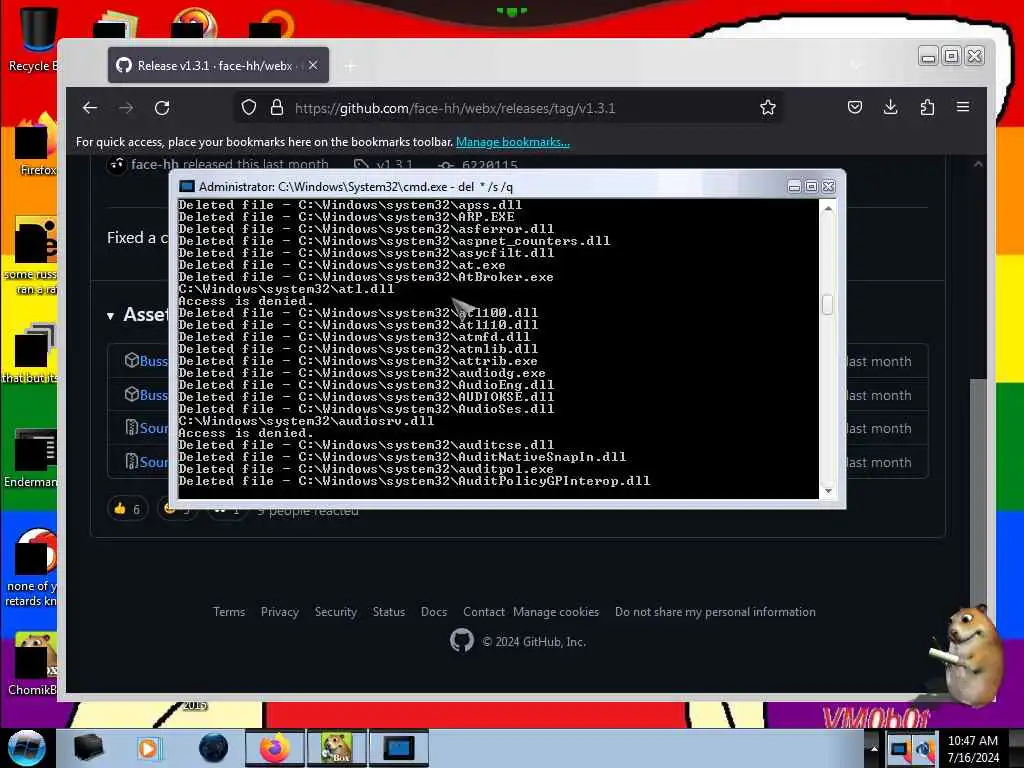Open the media player taskbar icon

tap(148, 748)
